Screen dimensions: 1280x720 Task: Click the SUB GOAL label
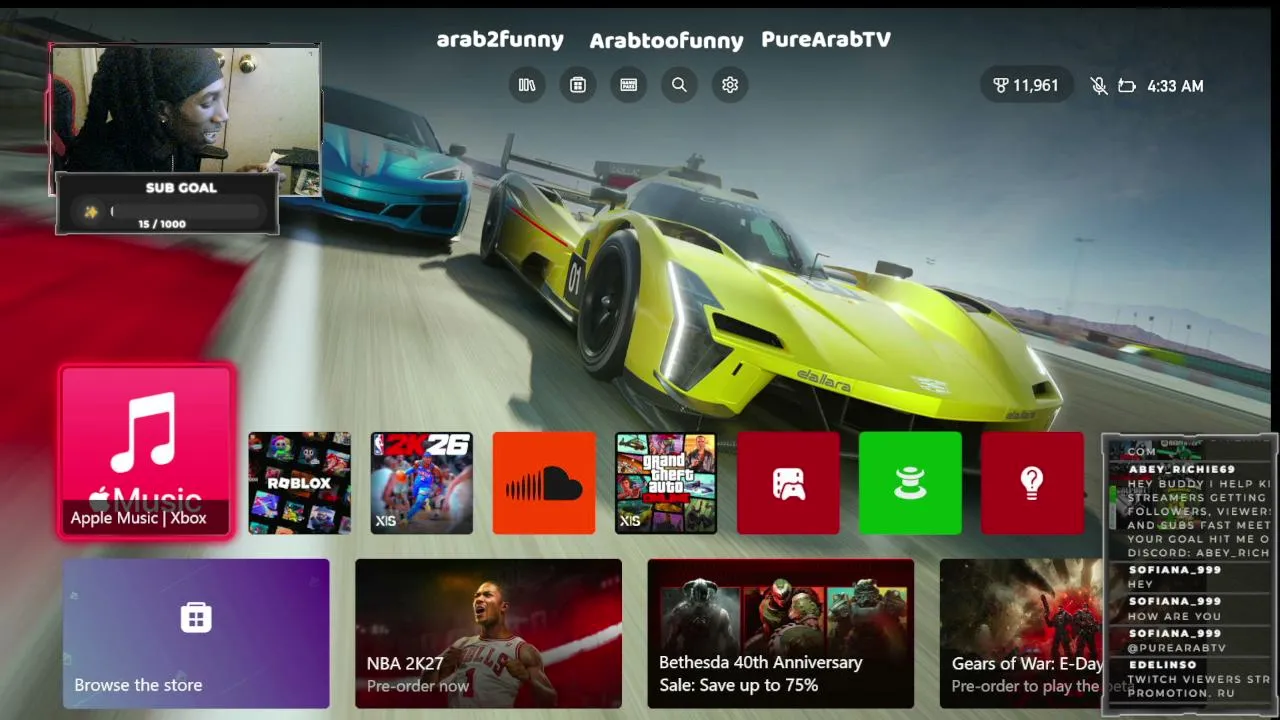[181, 187]
